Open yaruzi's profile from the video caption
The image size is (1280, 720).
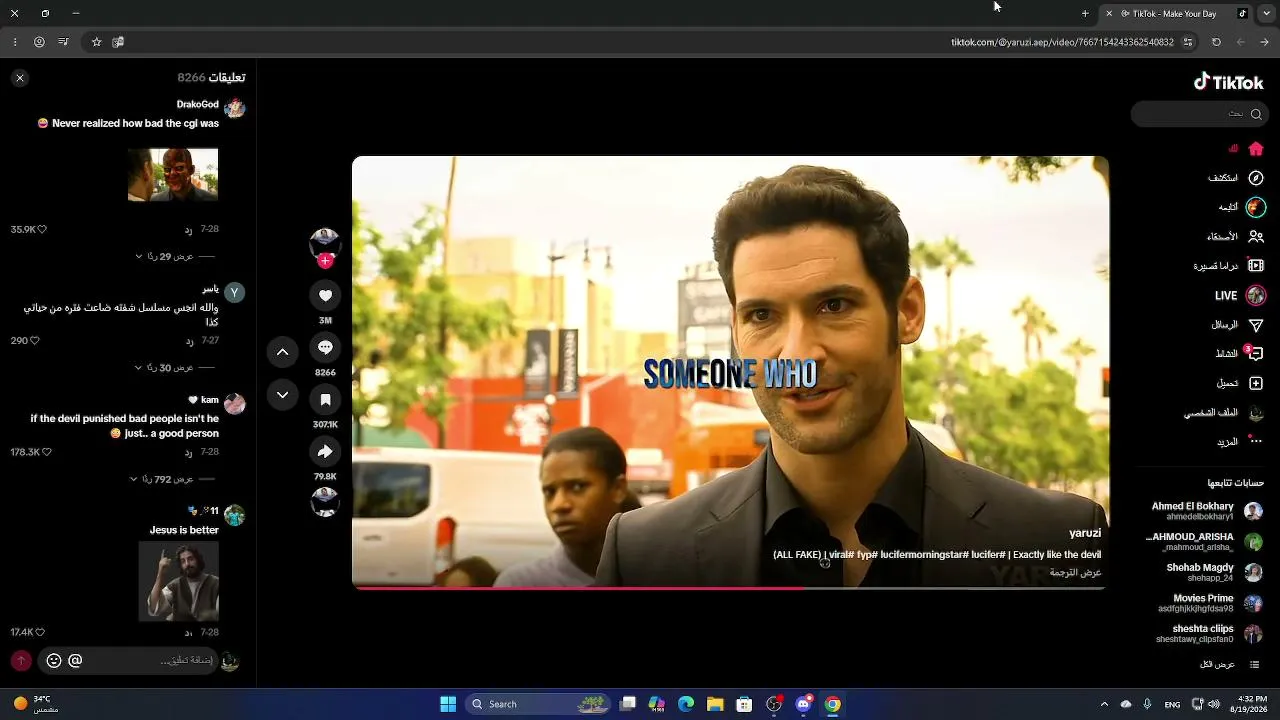pyautogui.click(x=1085, y=533)
